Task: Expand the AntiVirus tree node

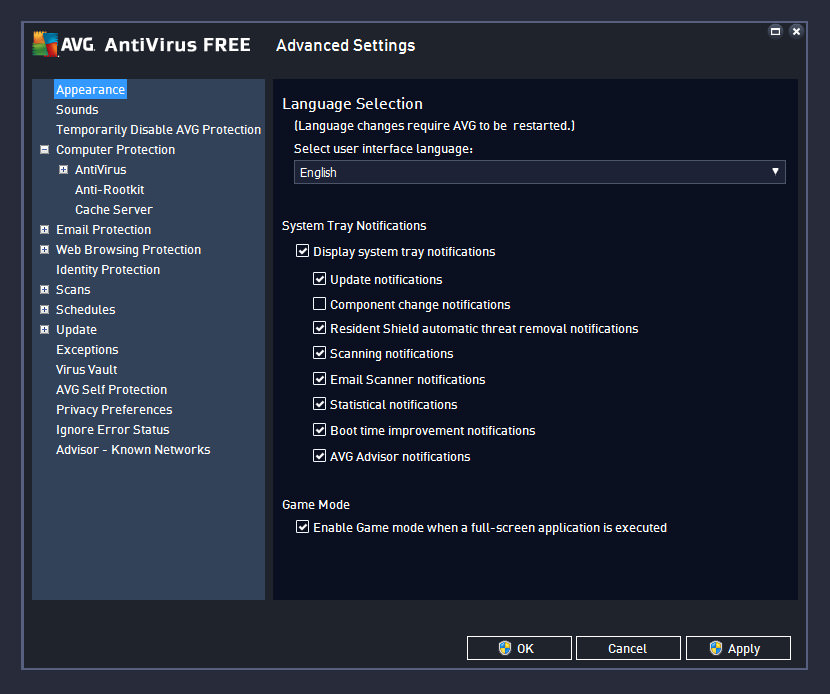Action: pyautogui.click(x=64, y=169)
